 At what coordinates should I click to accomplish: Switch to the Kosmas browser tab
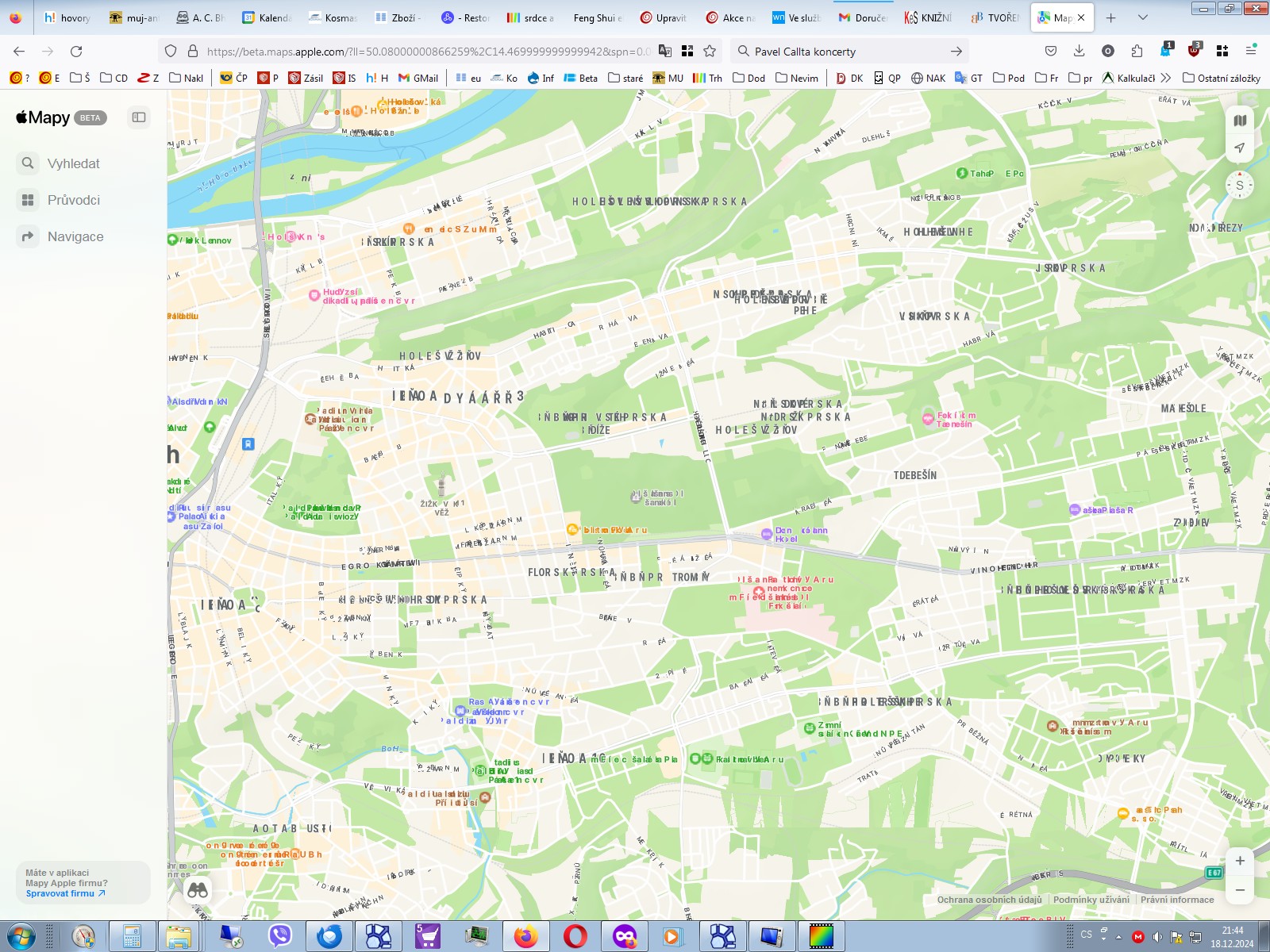click(x=333, y=17)
